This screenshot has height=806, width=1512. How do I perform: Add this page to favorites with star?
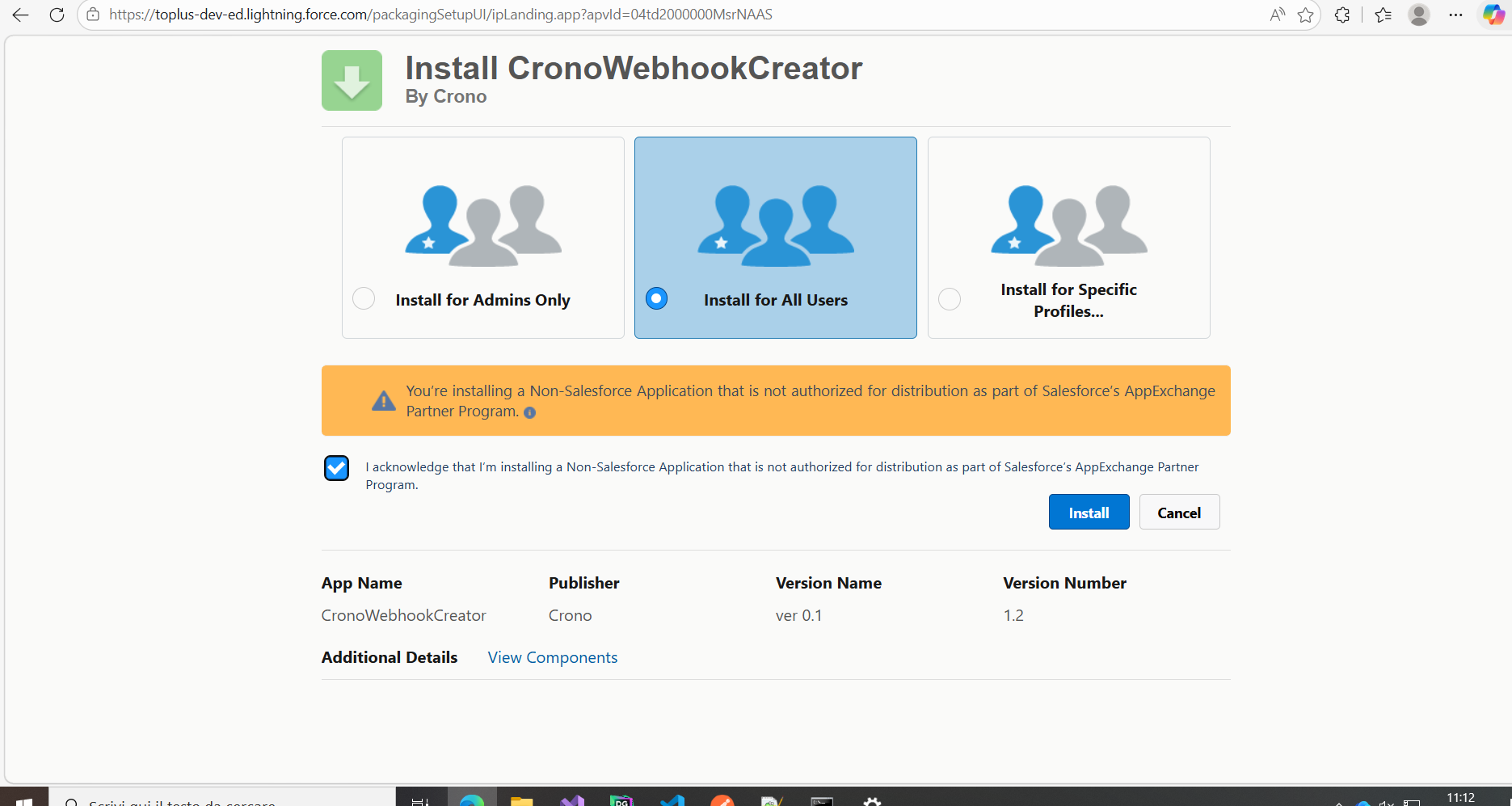1305,15
